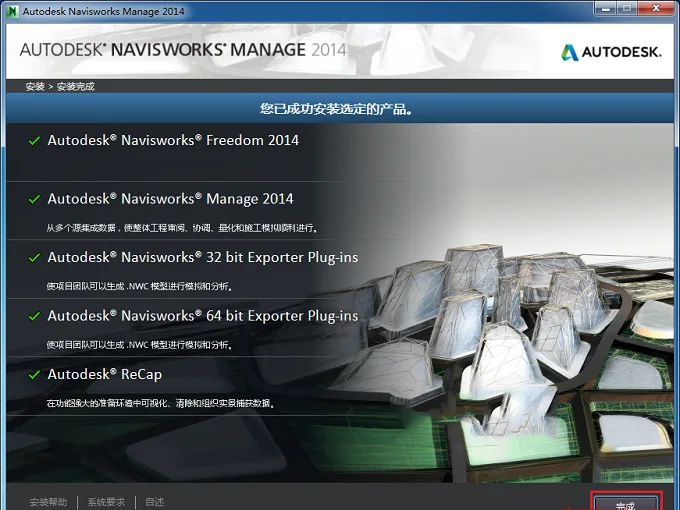This screenshot has width=680, height=510.
Task: Select the Autodesk ReCap entry
Action: click(105, 374)
